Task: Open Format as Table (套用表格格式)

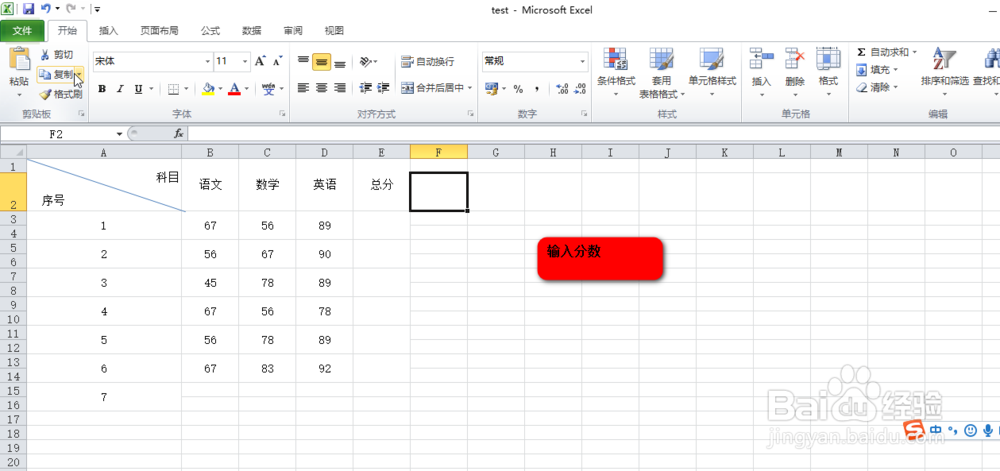Action: 661,71
